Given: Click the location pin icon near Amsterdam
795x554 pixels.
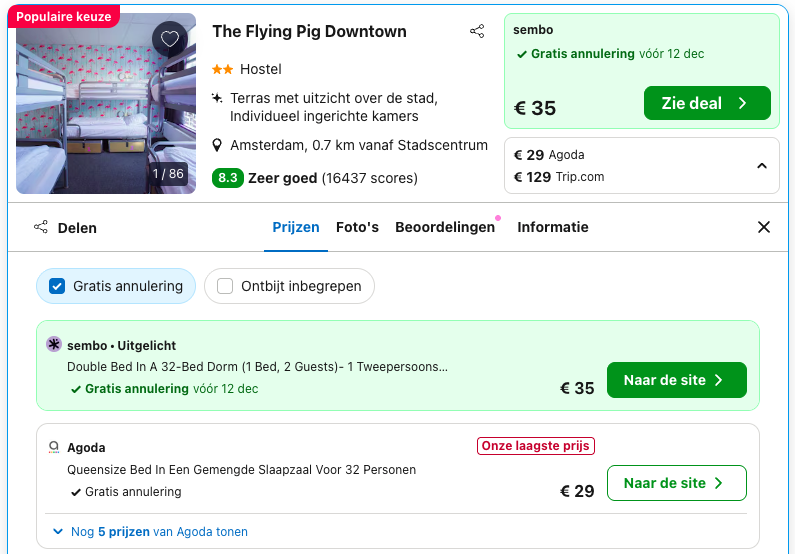Looking at the screenshot, I should [218, 146].
